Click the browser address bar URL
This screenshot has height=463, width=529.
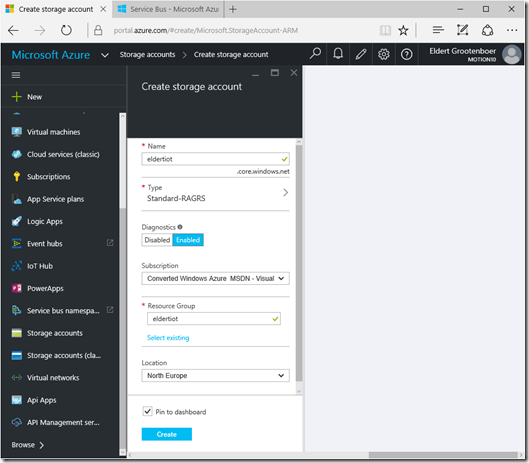click(205, 30)
